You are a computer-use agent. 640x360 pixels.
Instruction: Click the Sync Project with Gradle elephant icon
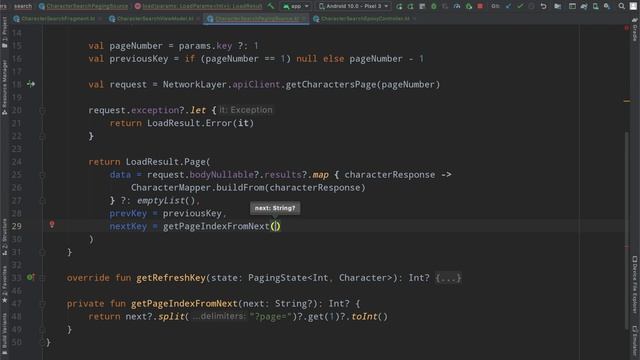pyautogui.click(x=584, y=6)
